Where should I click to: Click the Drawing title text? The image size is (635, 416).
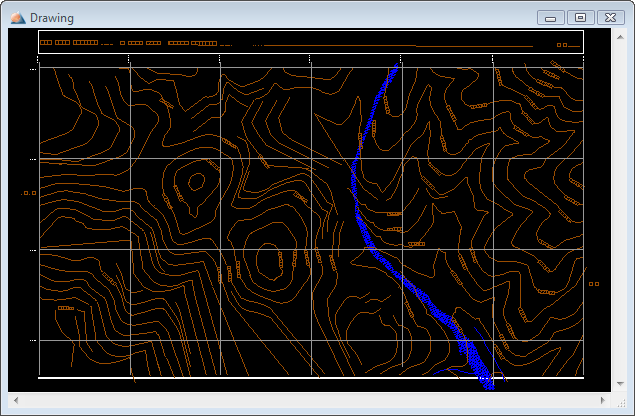[52, 18]
